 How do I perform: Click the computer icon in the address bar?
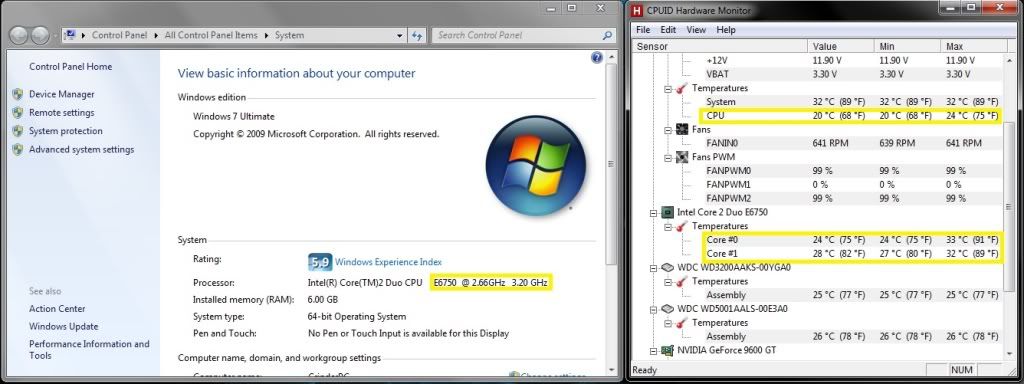pyautogui.click(x=70, y=35)
